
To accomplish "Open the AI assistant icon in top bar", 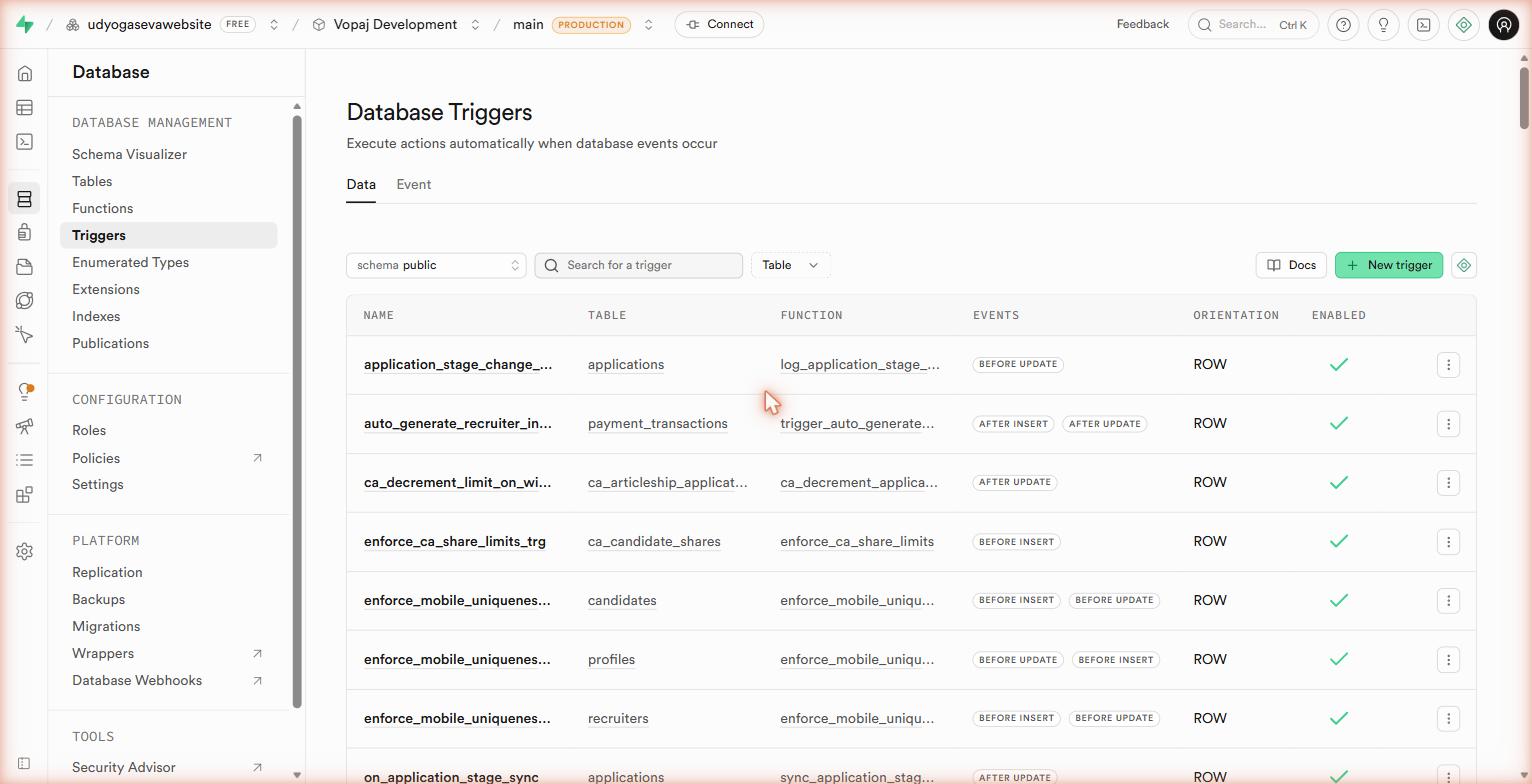I will point(1464,25).
